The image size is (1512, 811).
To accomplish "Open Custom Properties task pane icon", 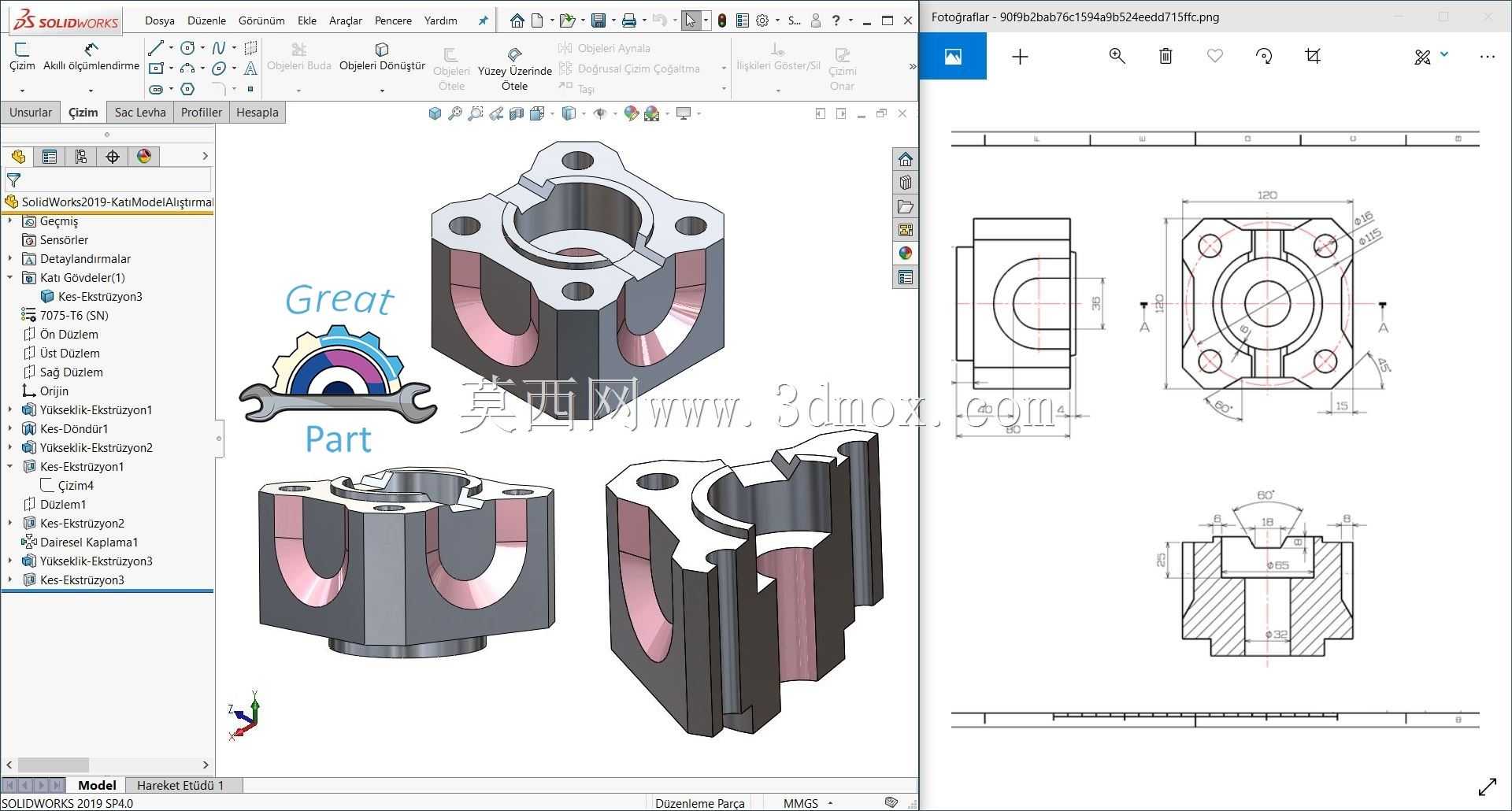I will point(906,277).
